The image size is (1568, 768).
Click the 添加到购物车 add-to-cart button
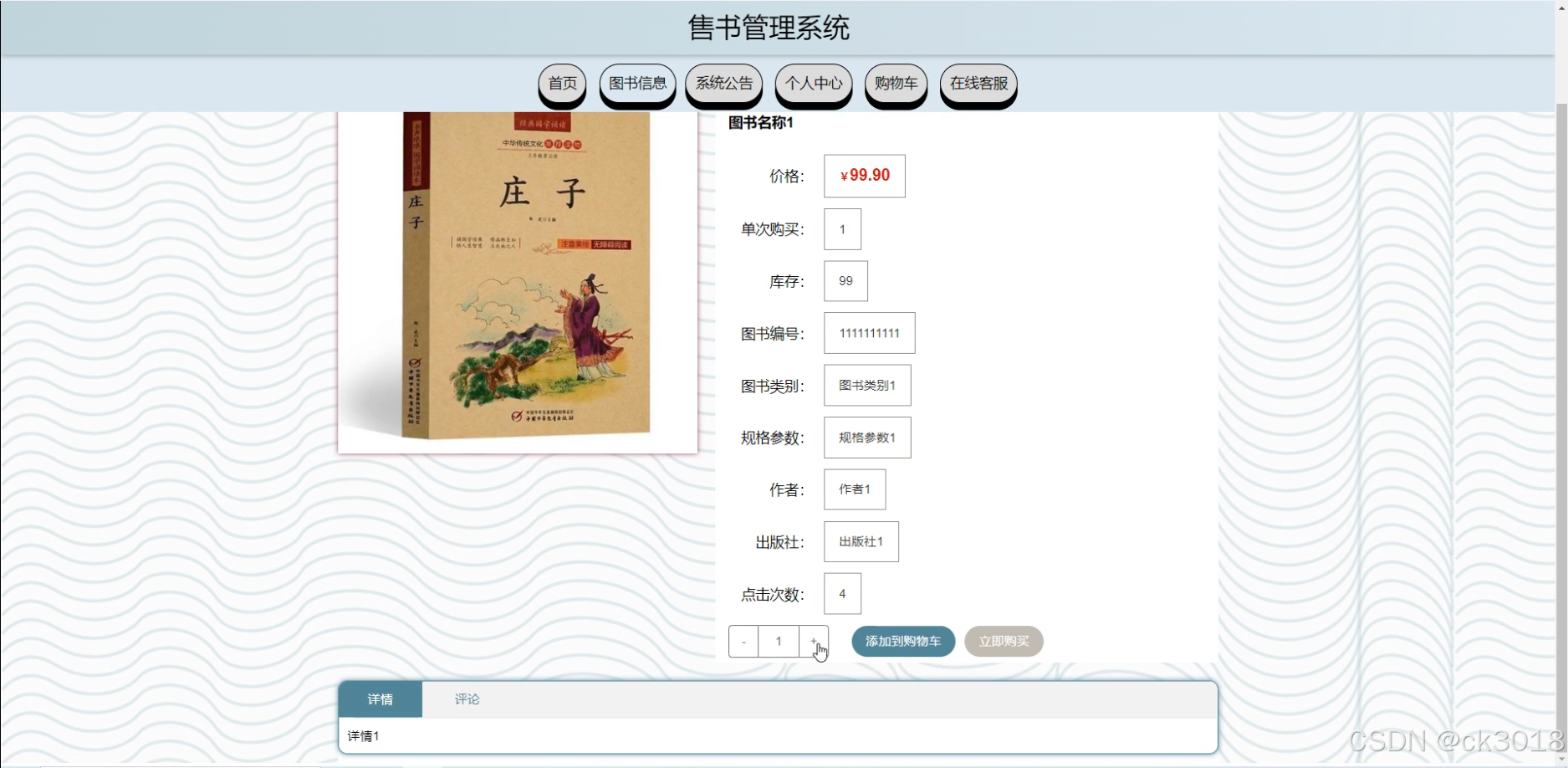click(903, 642)
